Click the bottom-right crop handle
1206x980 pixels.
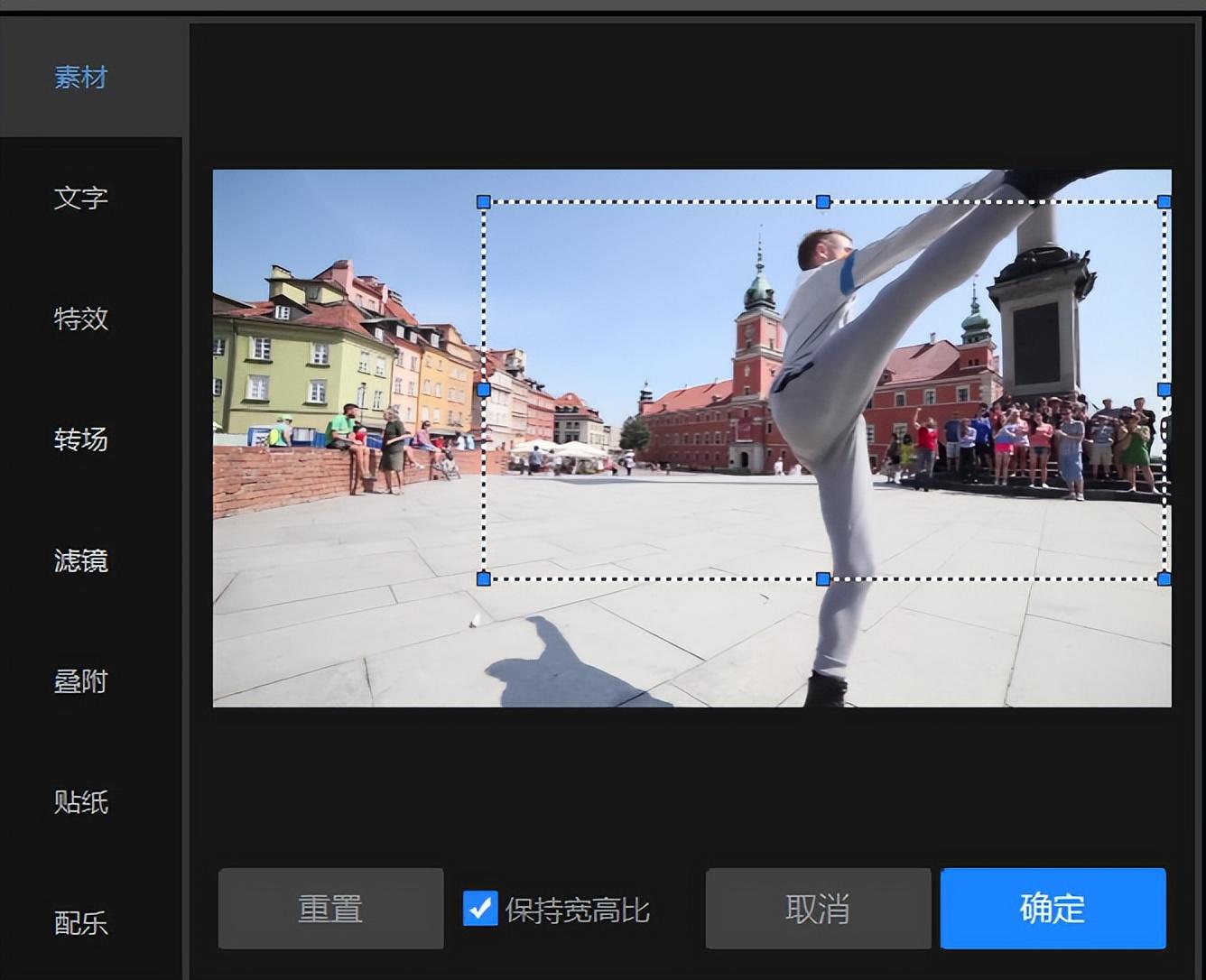coord(1164,578)
